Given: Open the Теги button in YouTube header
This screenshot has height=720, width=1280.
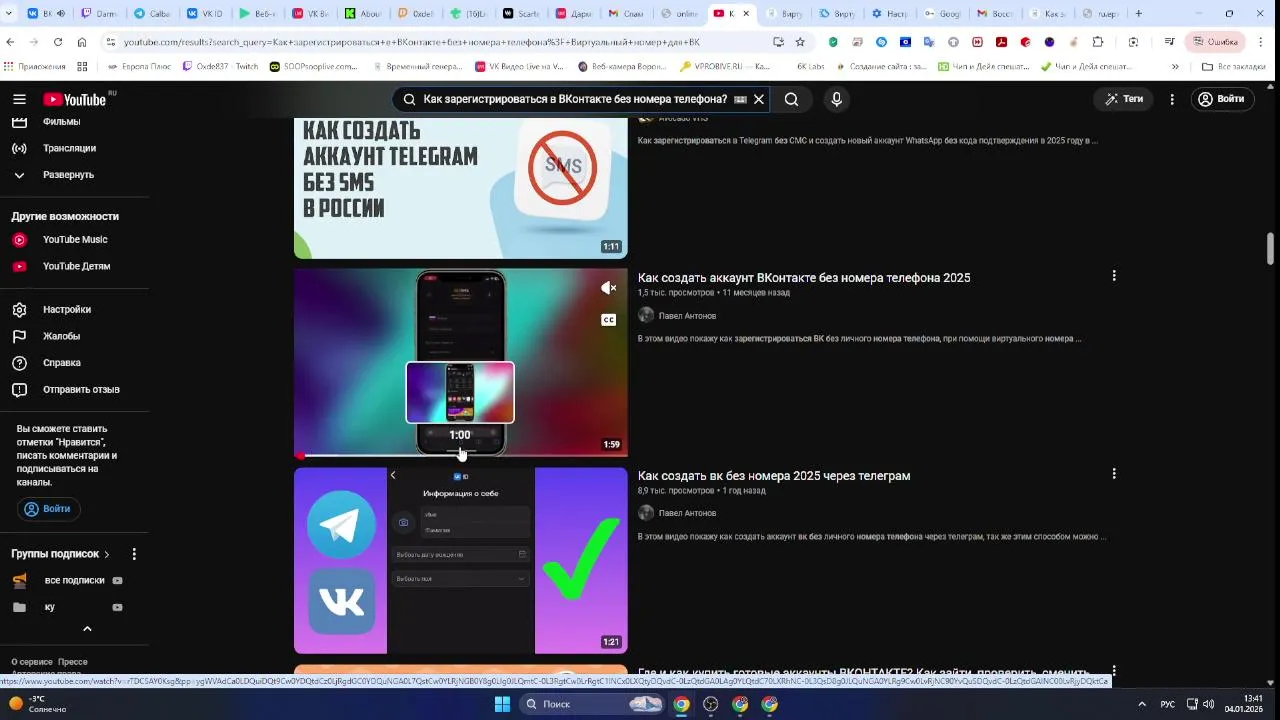Looking at the screenshot, I should click(1123, 99).
